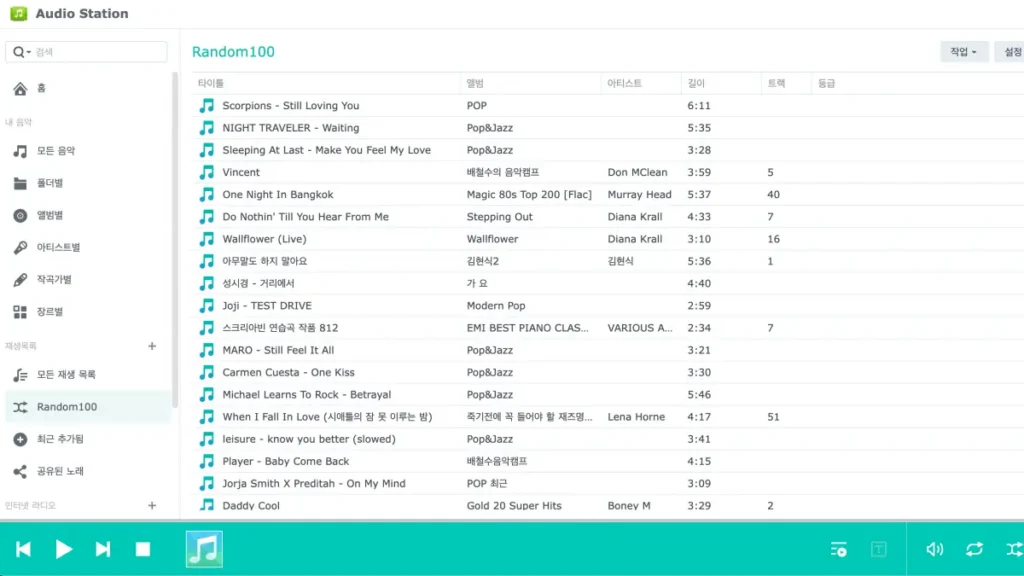Open the play queue icon
This screenshot has width=1024, height=576.
point(839,549)
